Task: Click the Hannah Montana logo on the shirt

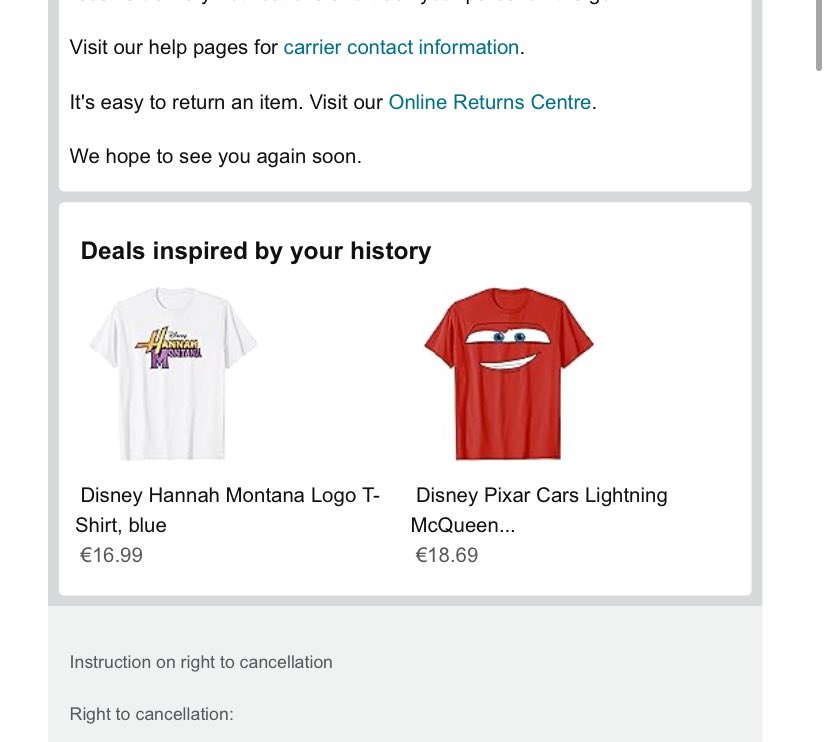Action: pyautogui.click(x=170, y=347)
